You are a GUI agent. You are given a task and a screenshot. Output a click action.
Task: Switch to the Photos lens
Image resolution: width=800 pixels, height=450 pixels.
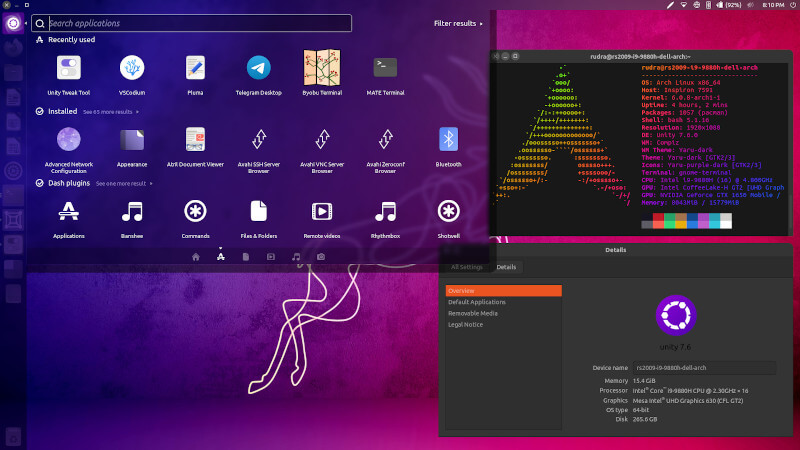pyautogui.click(x=321, y=257)
